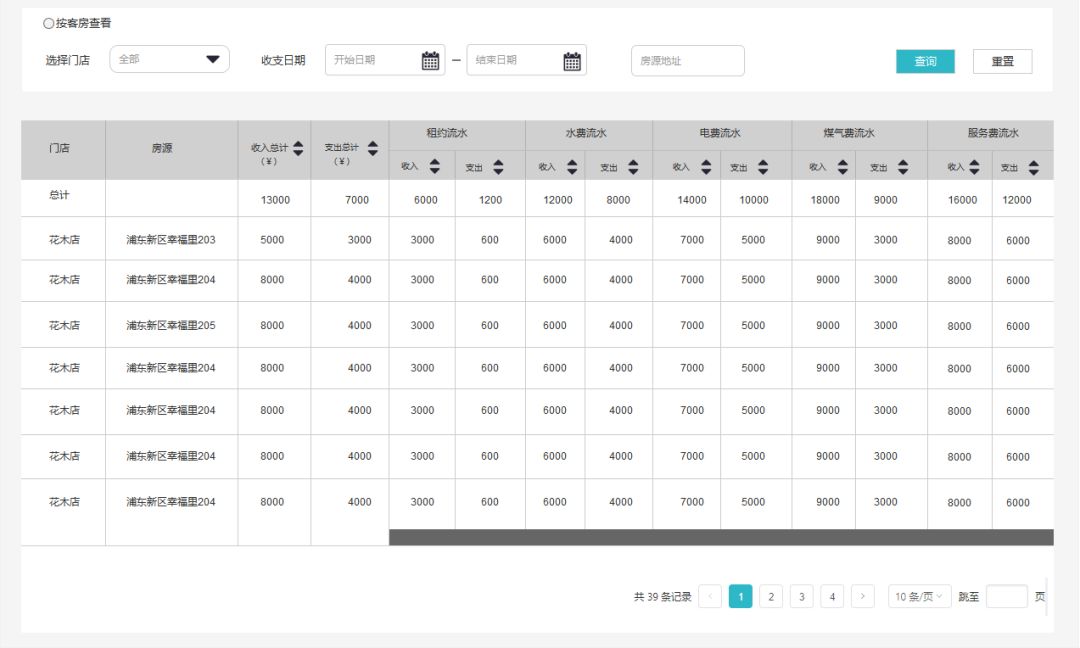Focus the 房源地址 address input field
The image size is (1080, 648).
[687, 61]
